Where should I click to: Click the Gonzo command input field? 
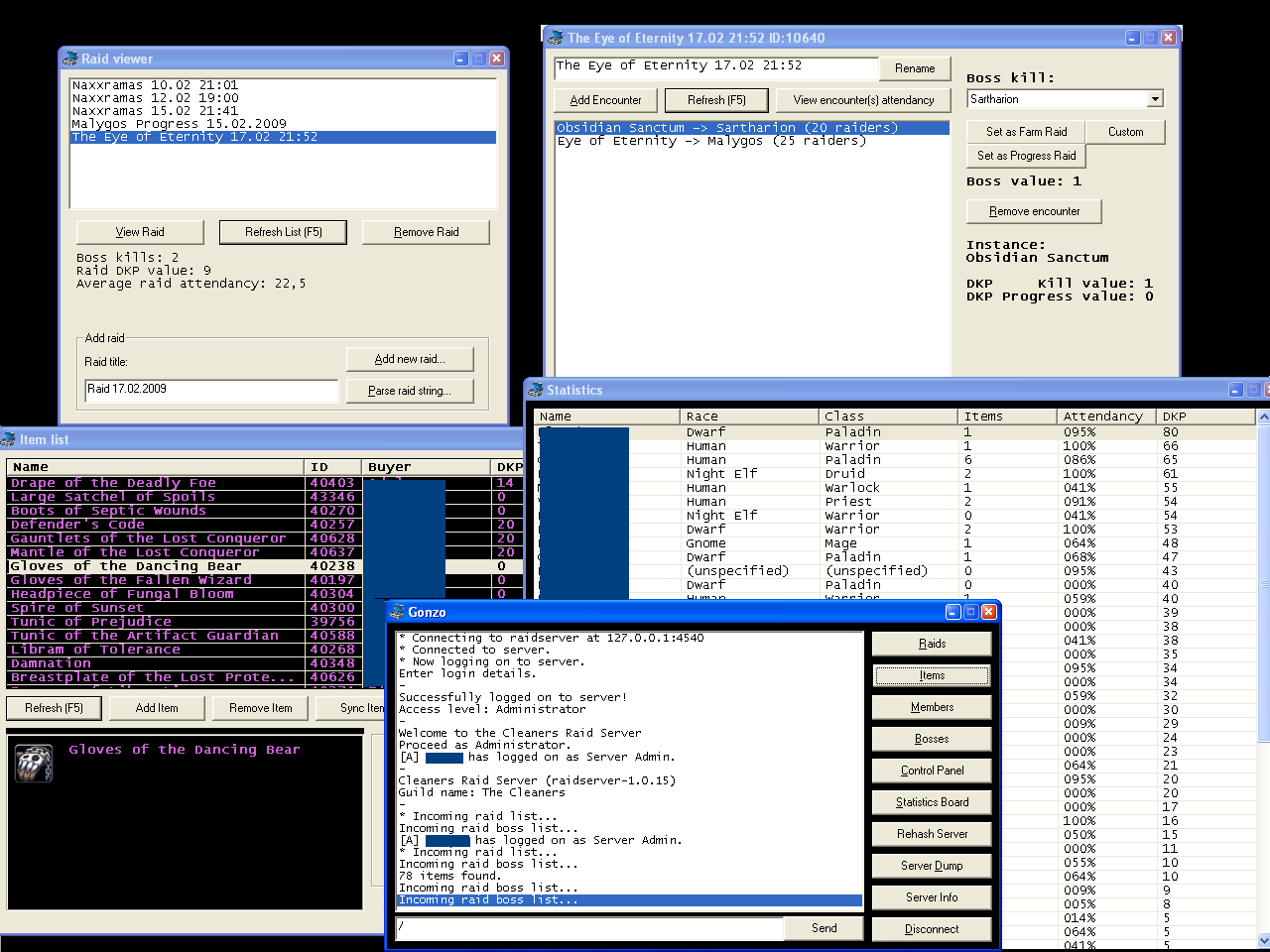tap(589, 928)
